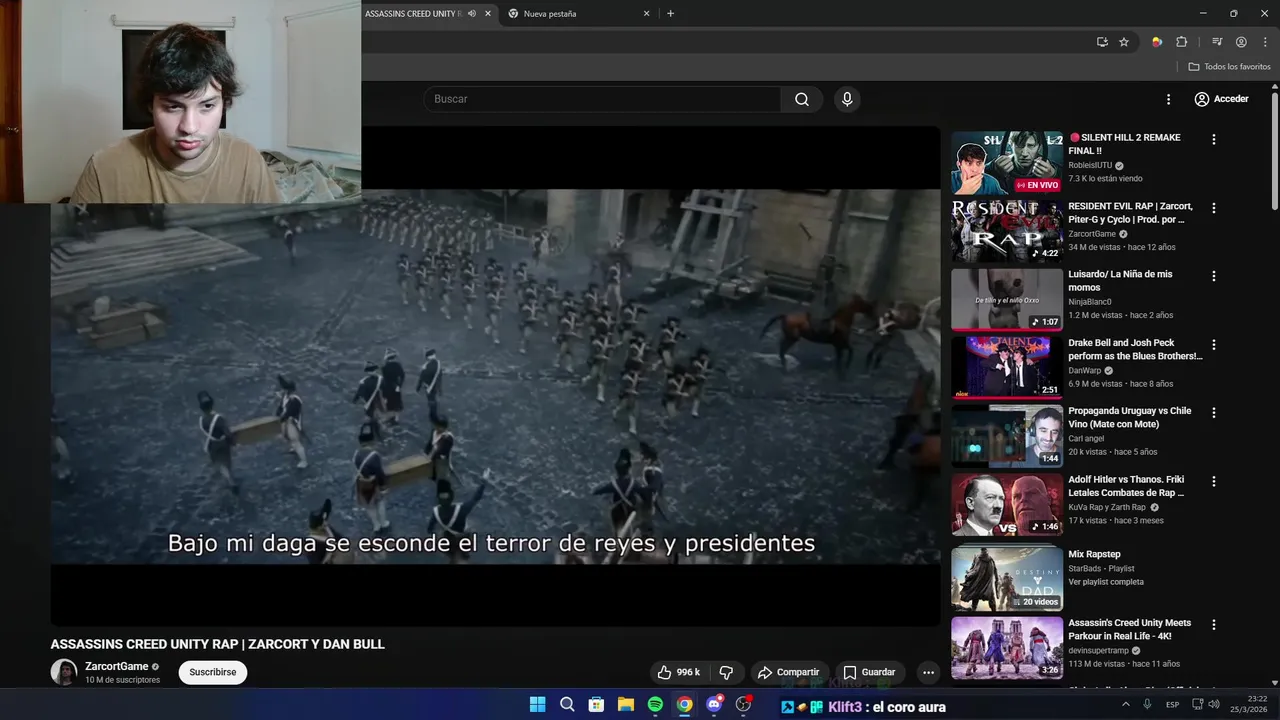The width and height of the screenshot is (1280, 720).
Task: Open ZarcortGame channel avatar
Action: point(64,672)
